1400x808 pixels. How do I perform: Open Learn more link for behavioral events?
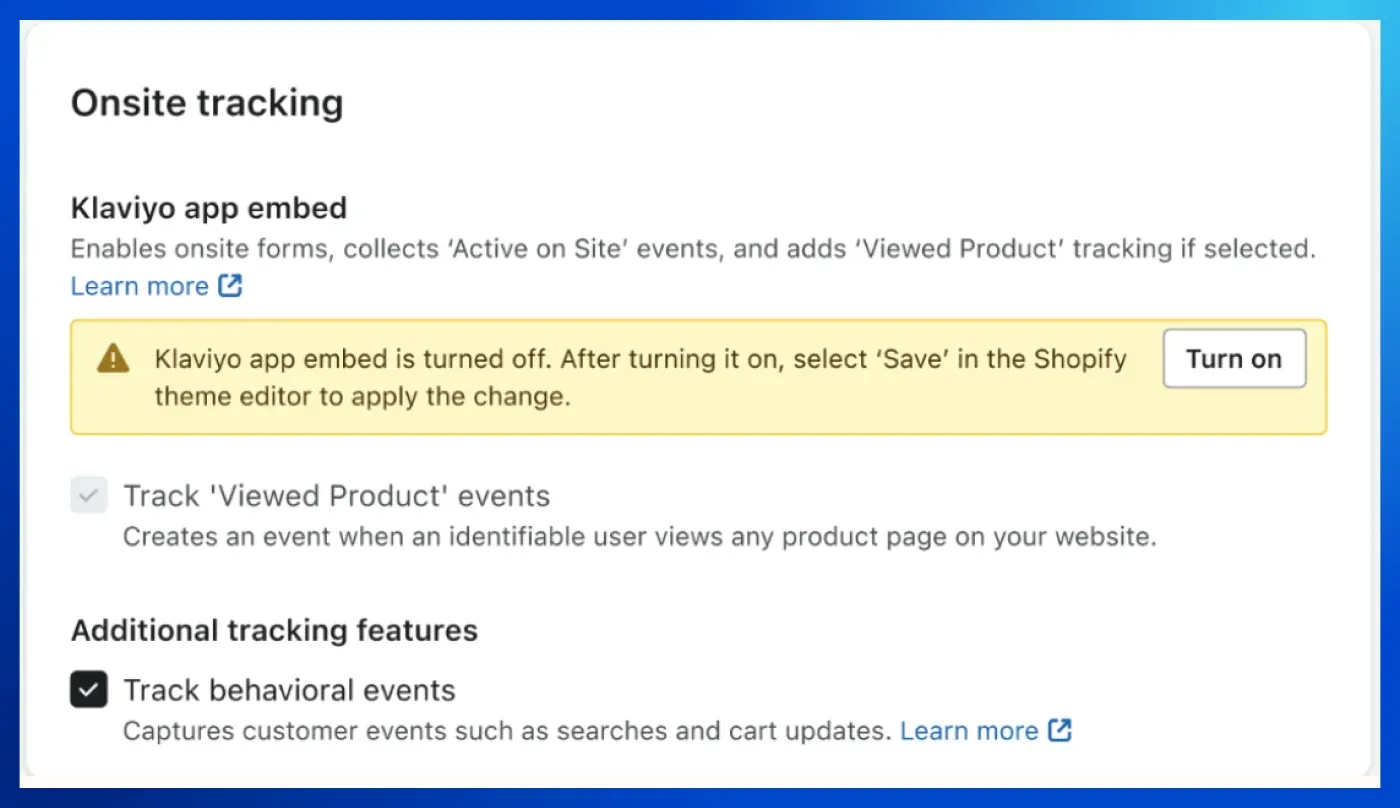point(968,731)
